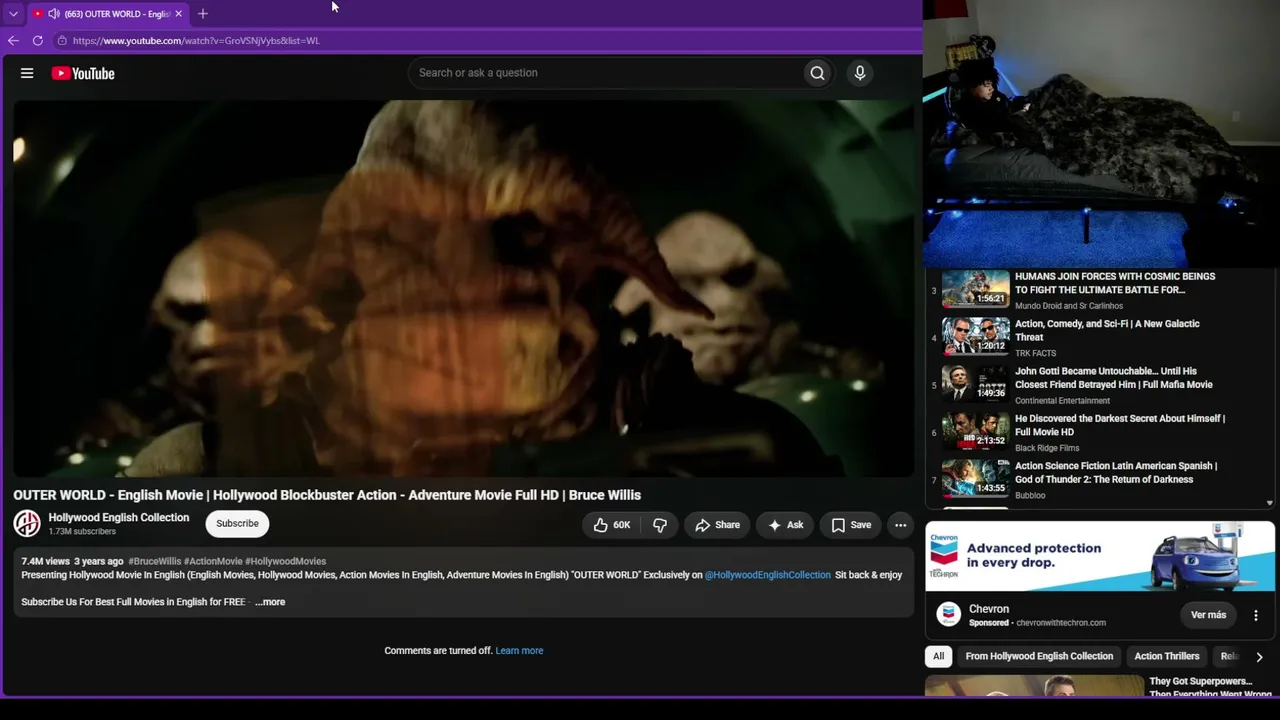The image size is (1280, 720).
Task: Go back with the browser arrow
Action: click(13, 41)
